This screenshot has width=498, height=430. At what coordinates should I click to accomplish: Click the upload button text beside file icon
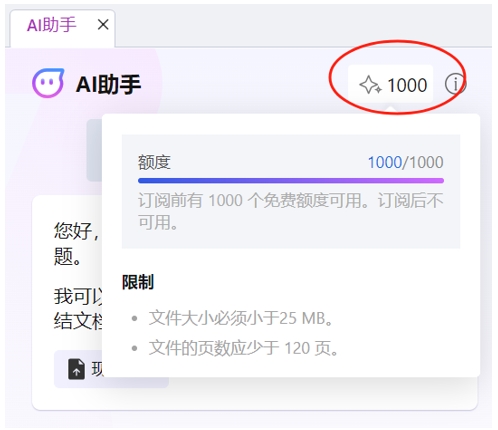97,369
